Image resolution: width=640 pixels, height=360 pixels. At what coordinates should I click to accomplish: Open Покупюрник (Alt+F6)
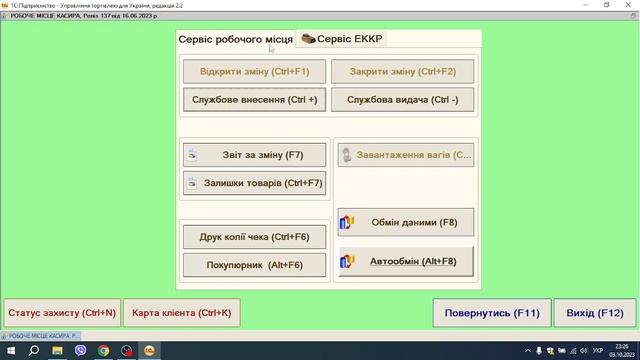click(x=254, y=265)
